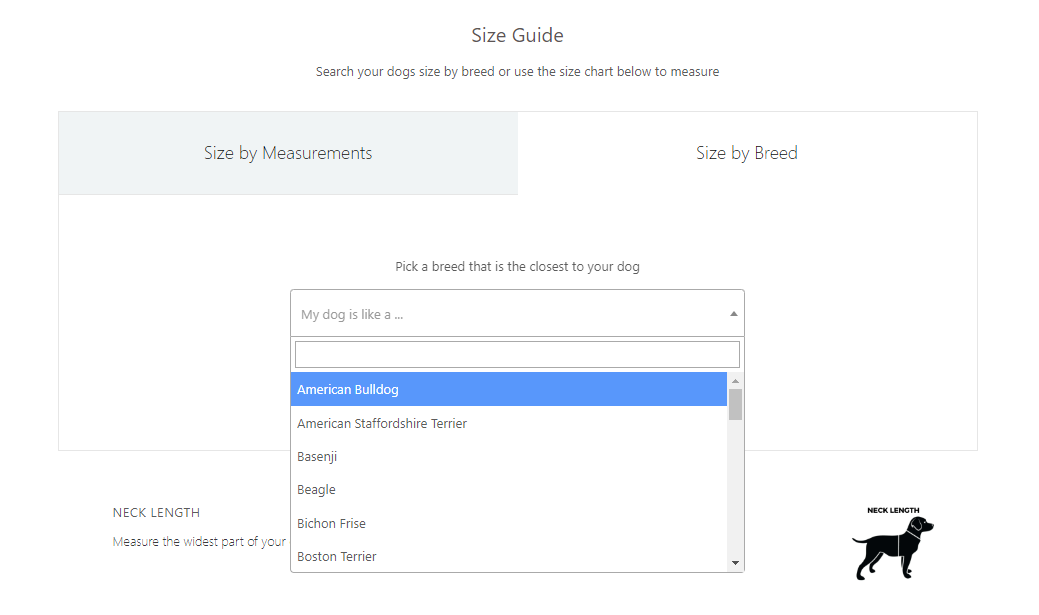Click the 'Measure the widest part' description text
This screenshot has height=615, width=1039.
pyautogui.click(x=199, y=542)
